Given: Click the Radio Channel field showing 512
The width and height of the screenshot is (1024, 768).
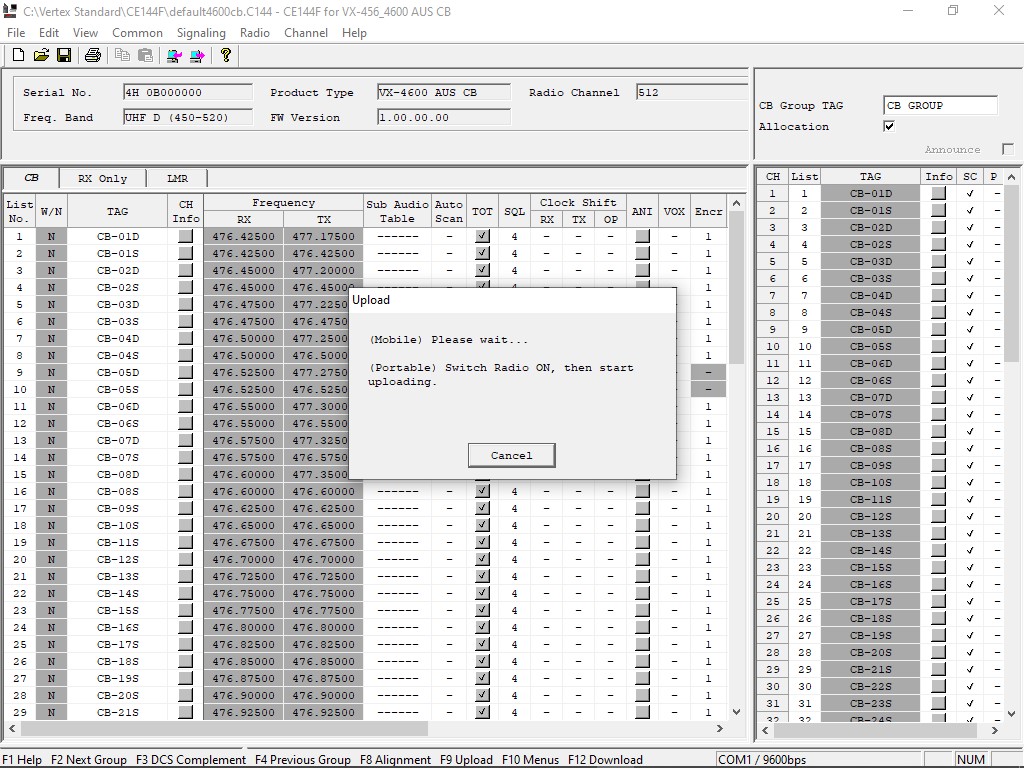Looking at the screenshot, I should (x=692, y=92).
